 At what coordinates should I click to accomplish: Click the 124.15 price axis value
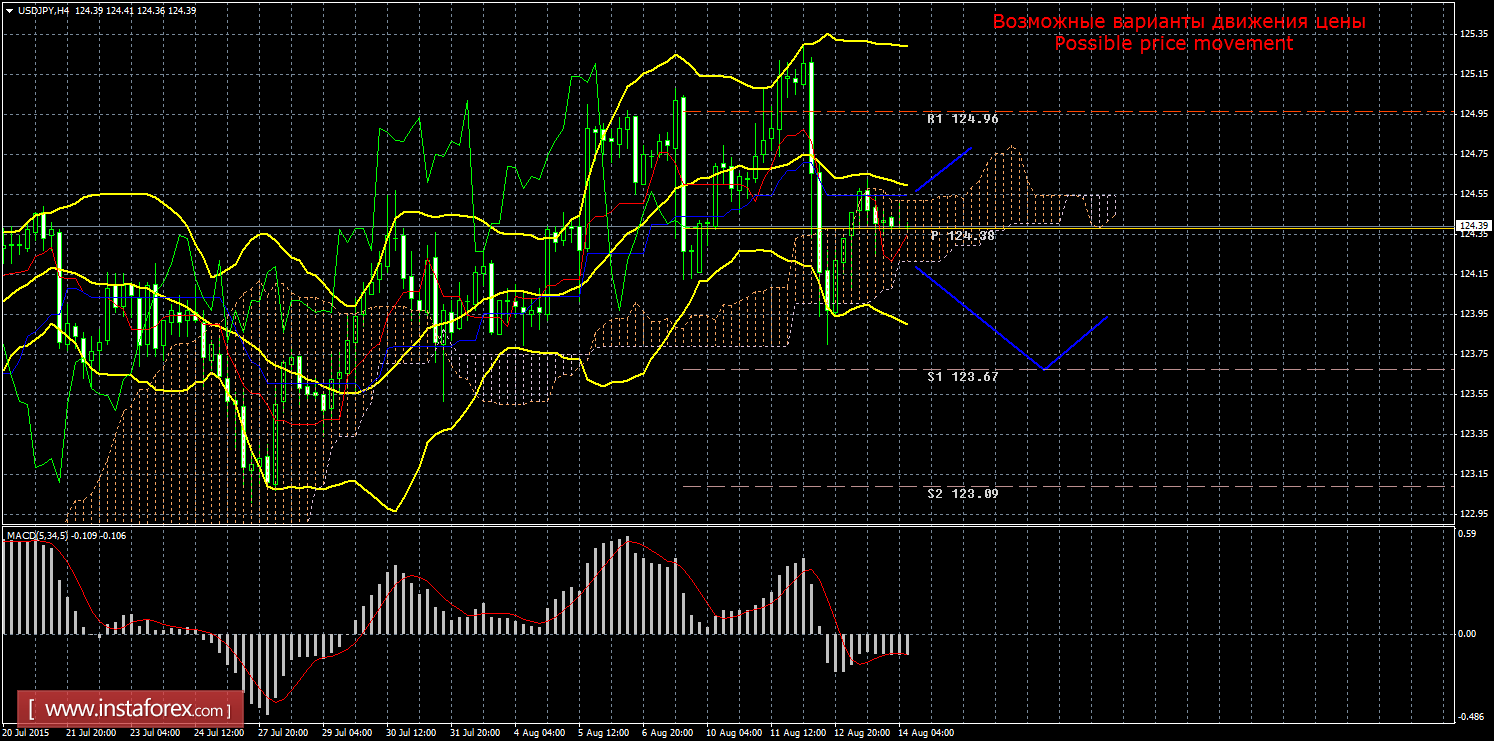(x=1473, y=274)
